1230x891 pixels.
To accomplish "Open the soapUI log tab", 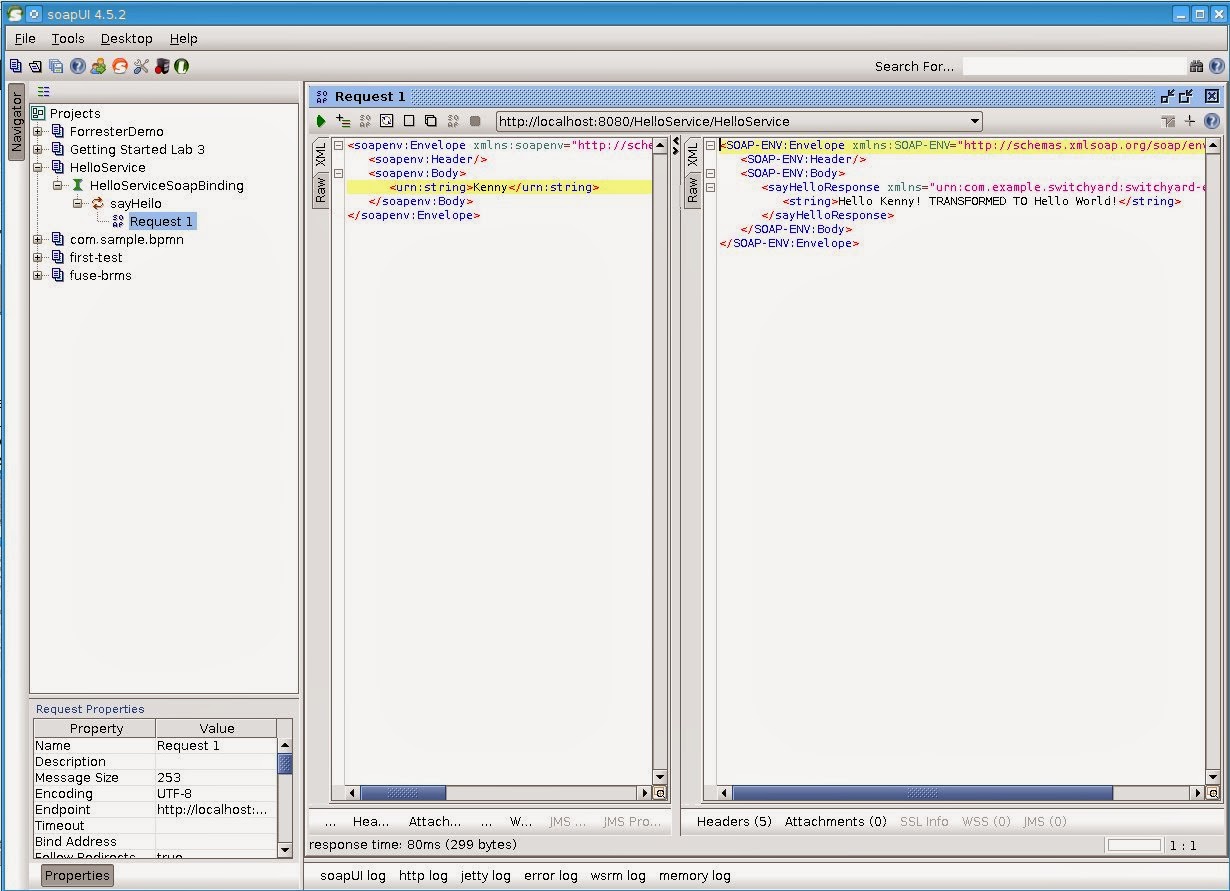I will (352, 875).
